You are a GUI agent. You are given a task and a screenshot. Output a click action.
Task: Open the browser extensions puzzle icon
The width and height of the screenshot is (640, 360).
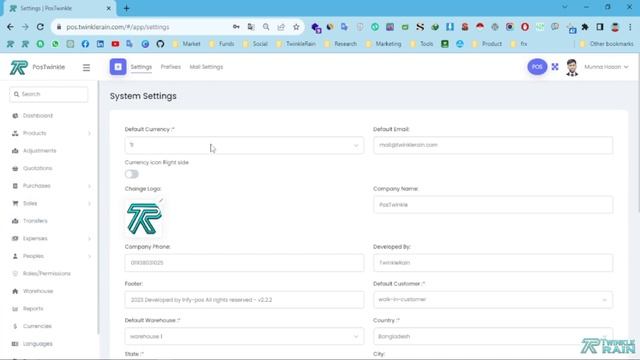tap(585, 27)
